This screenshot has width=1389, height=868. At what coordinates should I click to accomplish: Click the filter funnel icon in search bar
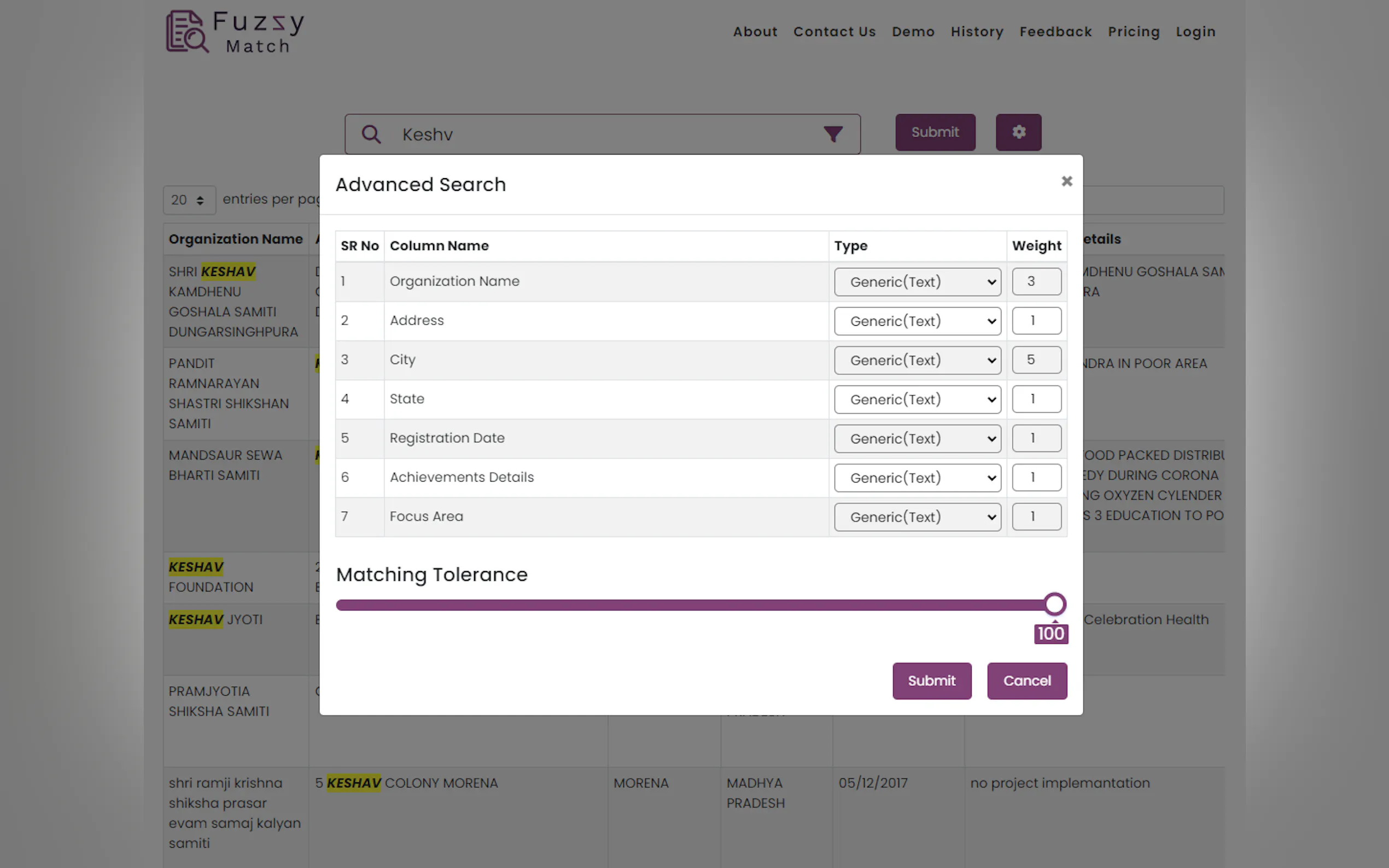click(833, 134)
